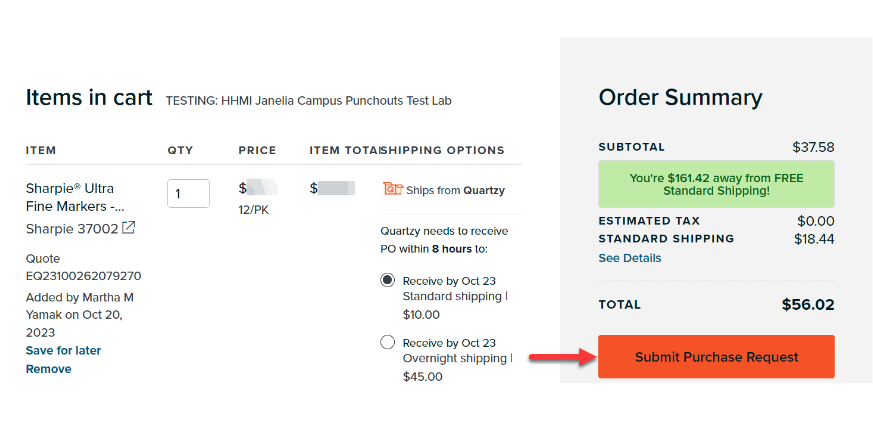873x421 pixels.
Task: Click Sharpie 37002 catalog number text
Action: click(72, 228)
